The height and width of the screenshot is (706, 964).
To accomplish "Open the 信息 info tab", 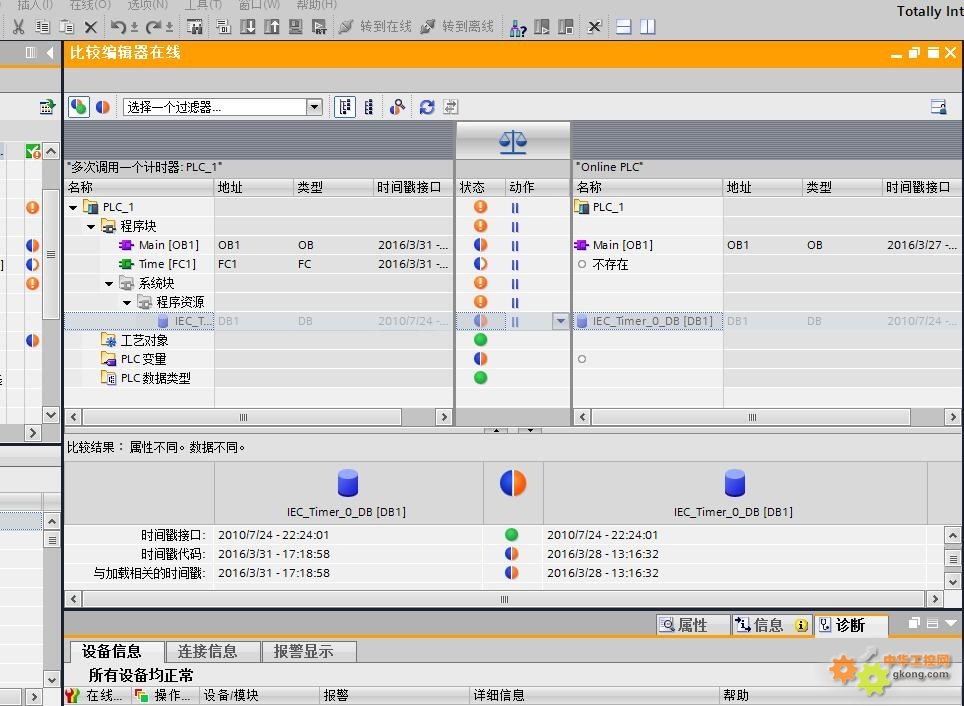I will pyautogui.click(x=771, y=625).
